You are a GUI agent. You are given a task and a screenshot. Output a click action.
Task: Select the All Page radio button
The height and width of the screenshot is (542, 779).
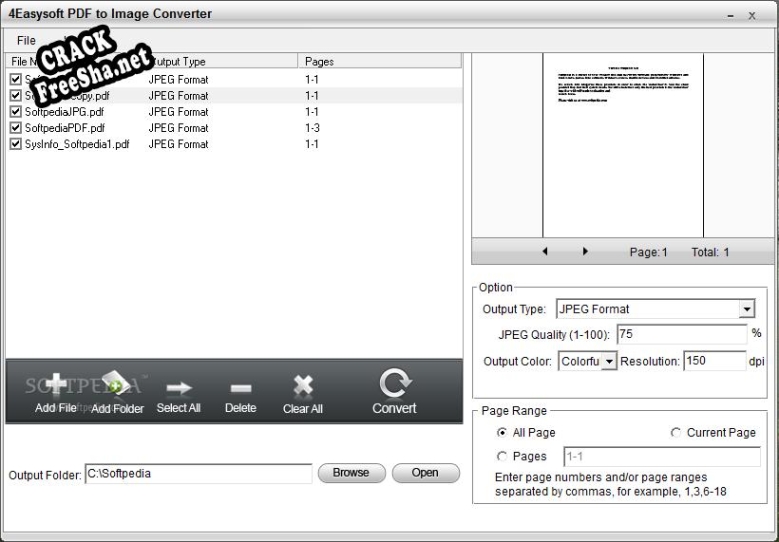[502, 433]
